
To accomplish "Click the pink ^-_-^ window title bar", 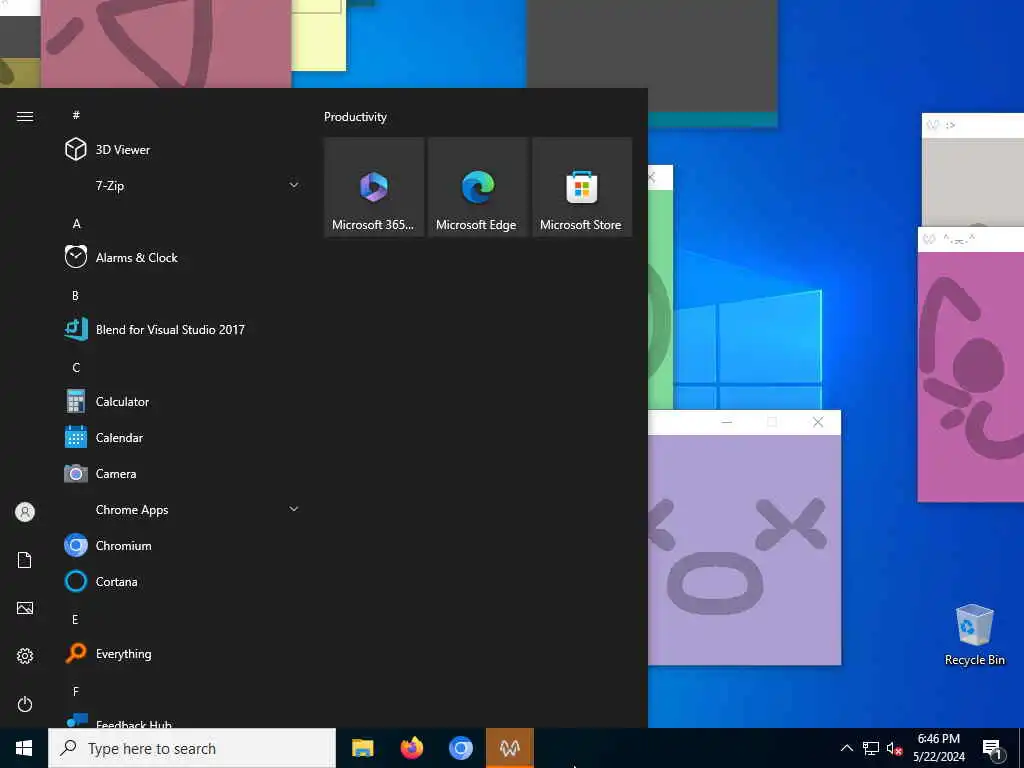I will (x=971, y=239).
